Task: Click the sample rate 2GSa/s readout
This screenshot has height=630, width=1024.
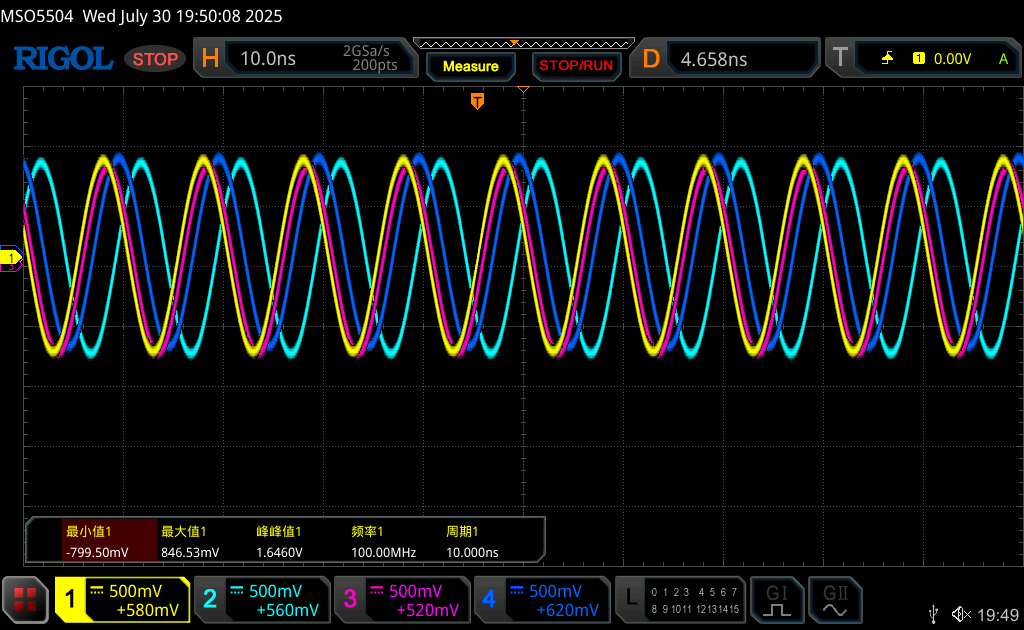Action: click(366, 51)
